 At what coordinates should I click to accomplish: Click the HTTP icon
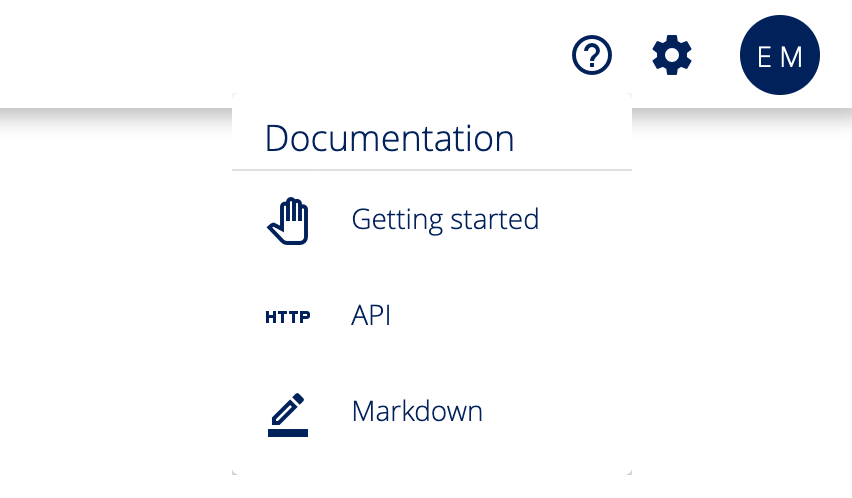288,317
